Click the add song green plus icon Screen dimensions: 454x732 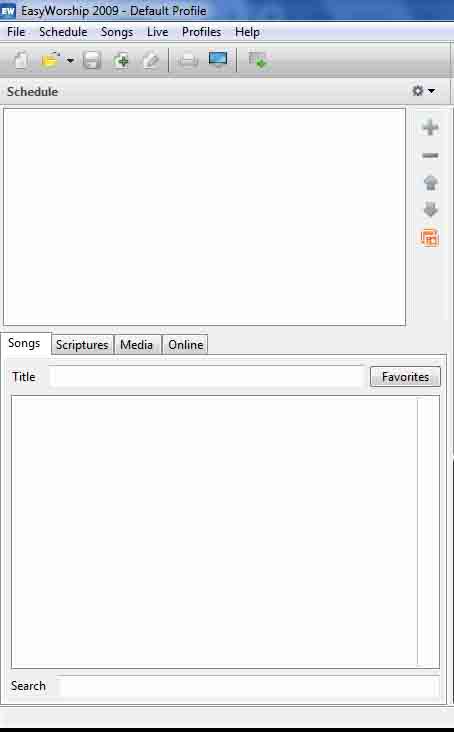click(121, 61)
